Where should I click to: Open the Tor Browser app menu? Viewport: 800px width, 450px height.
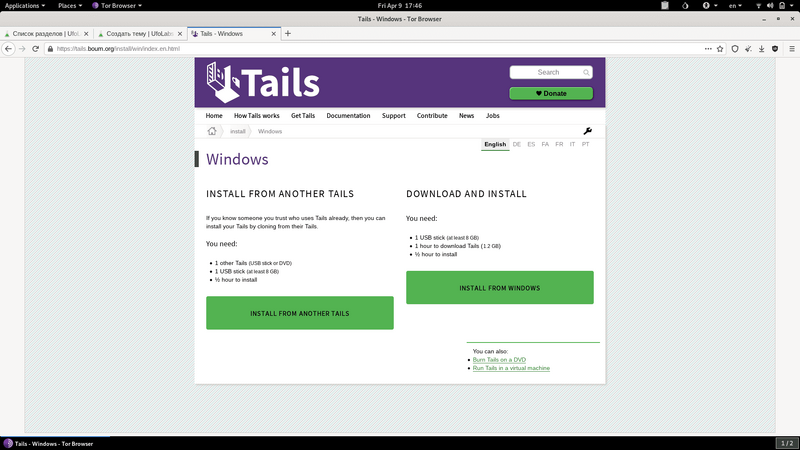(x=117, y=6)
